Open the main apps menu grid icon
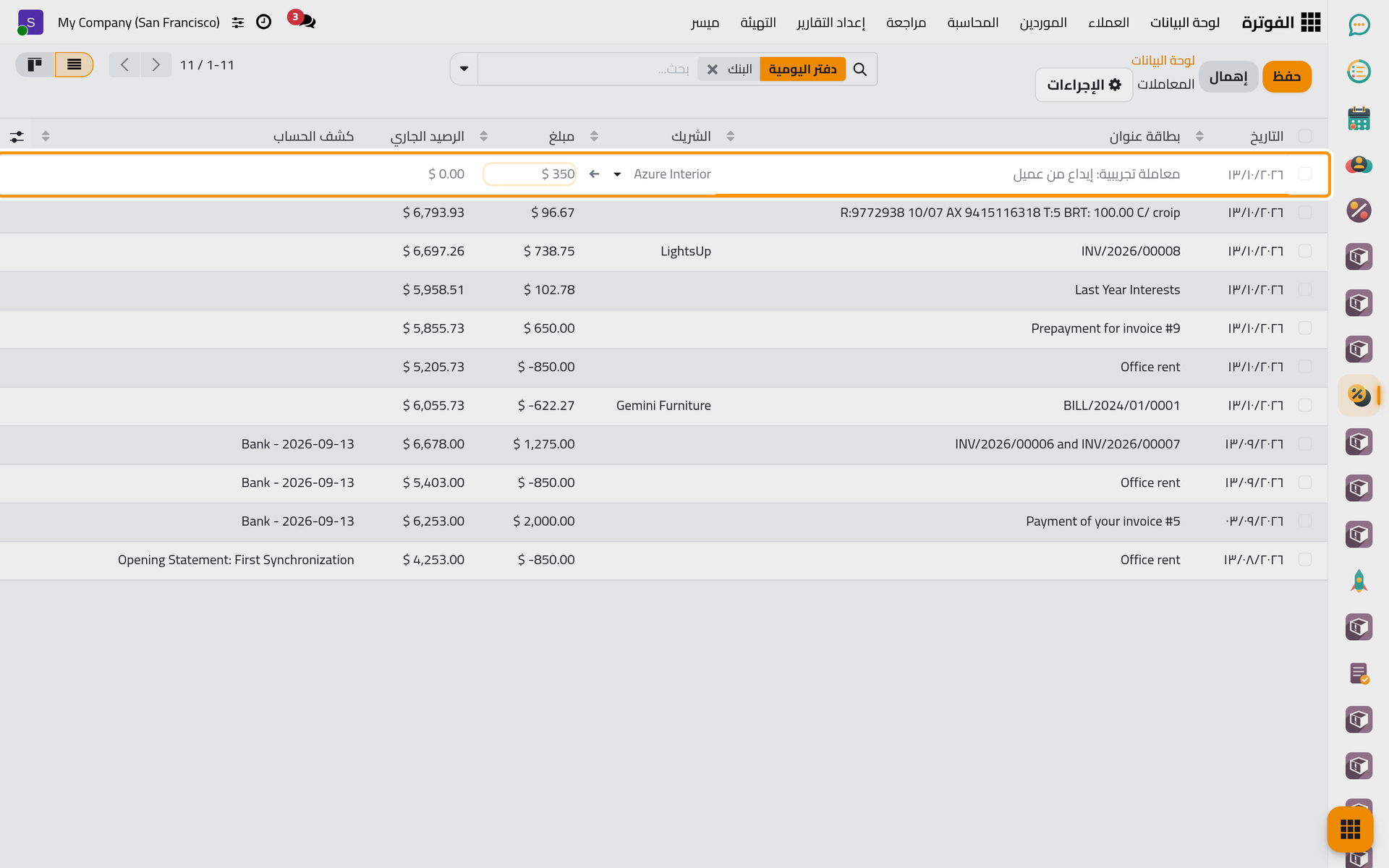The height and width of the screenshot is (868, 1389). coord(1310,22)
